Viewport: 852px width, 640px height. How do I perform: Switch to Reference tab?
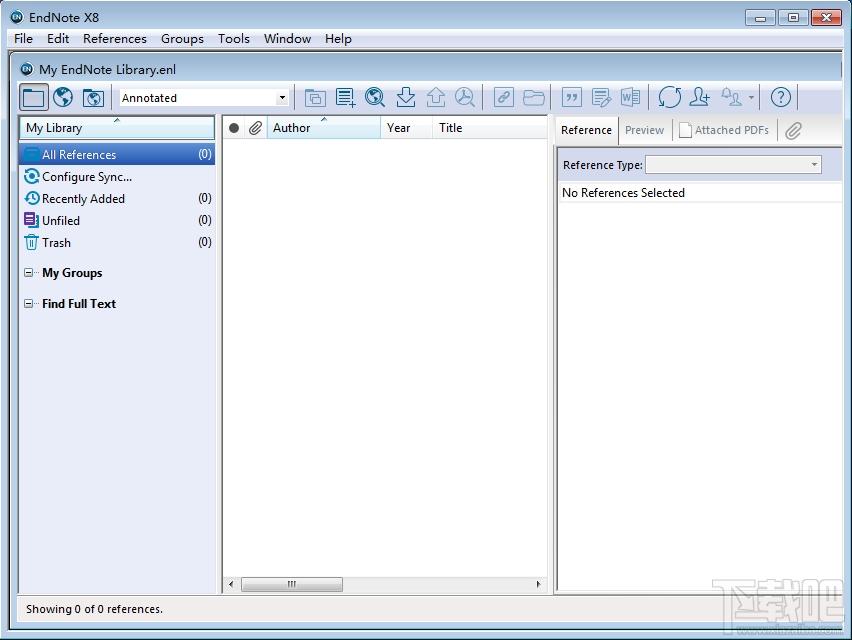point(586,130)
